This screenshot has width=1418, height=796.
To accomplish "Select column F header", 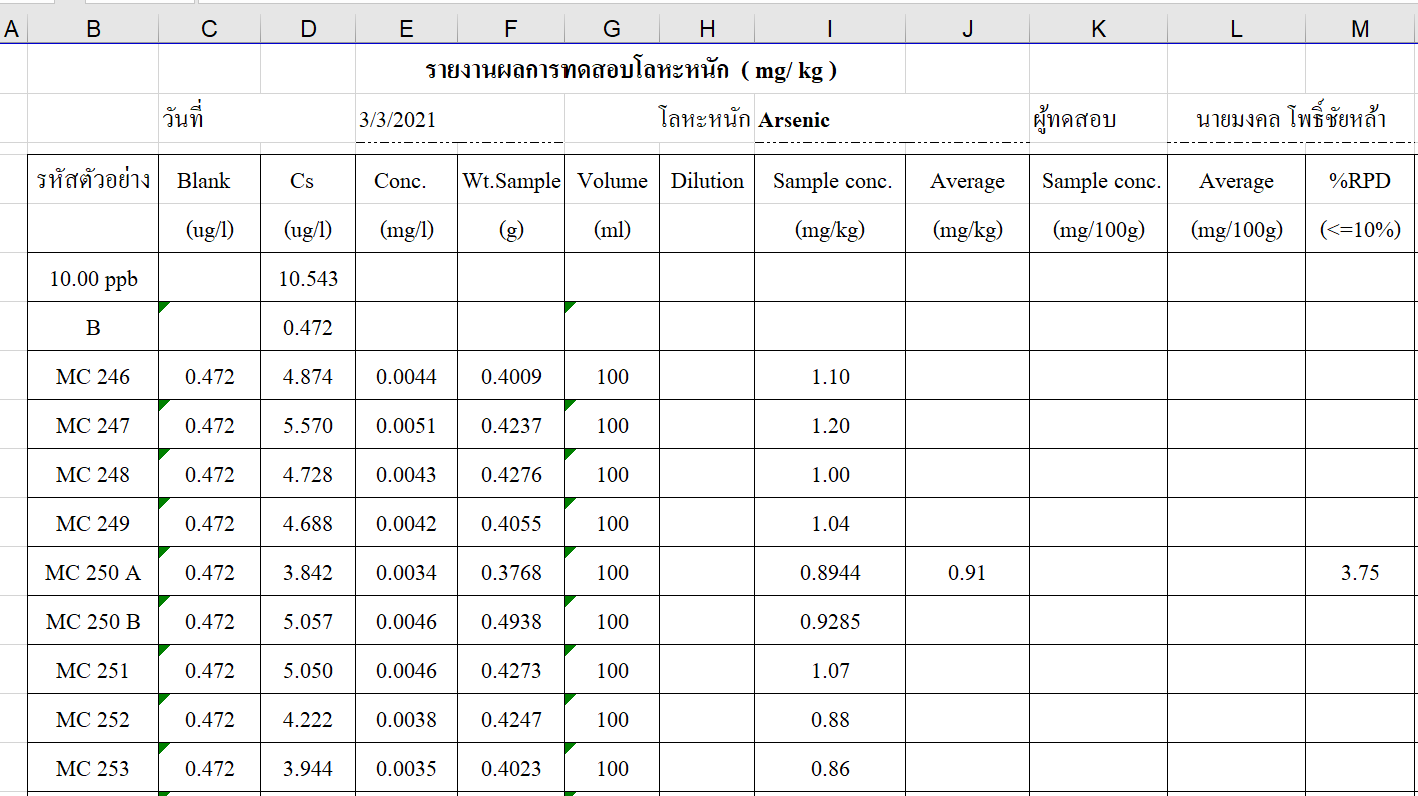I will tap(511, 30).
